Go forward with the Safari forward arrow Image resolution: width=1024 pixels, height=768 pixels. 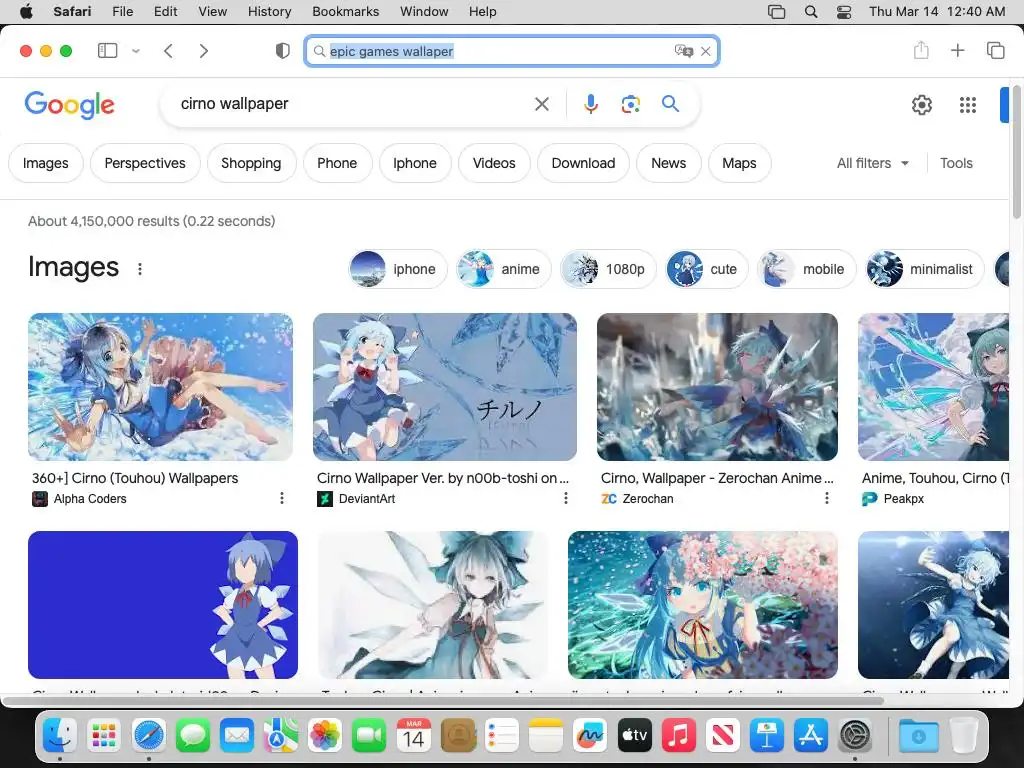tap(204, 50)
